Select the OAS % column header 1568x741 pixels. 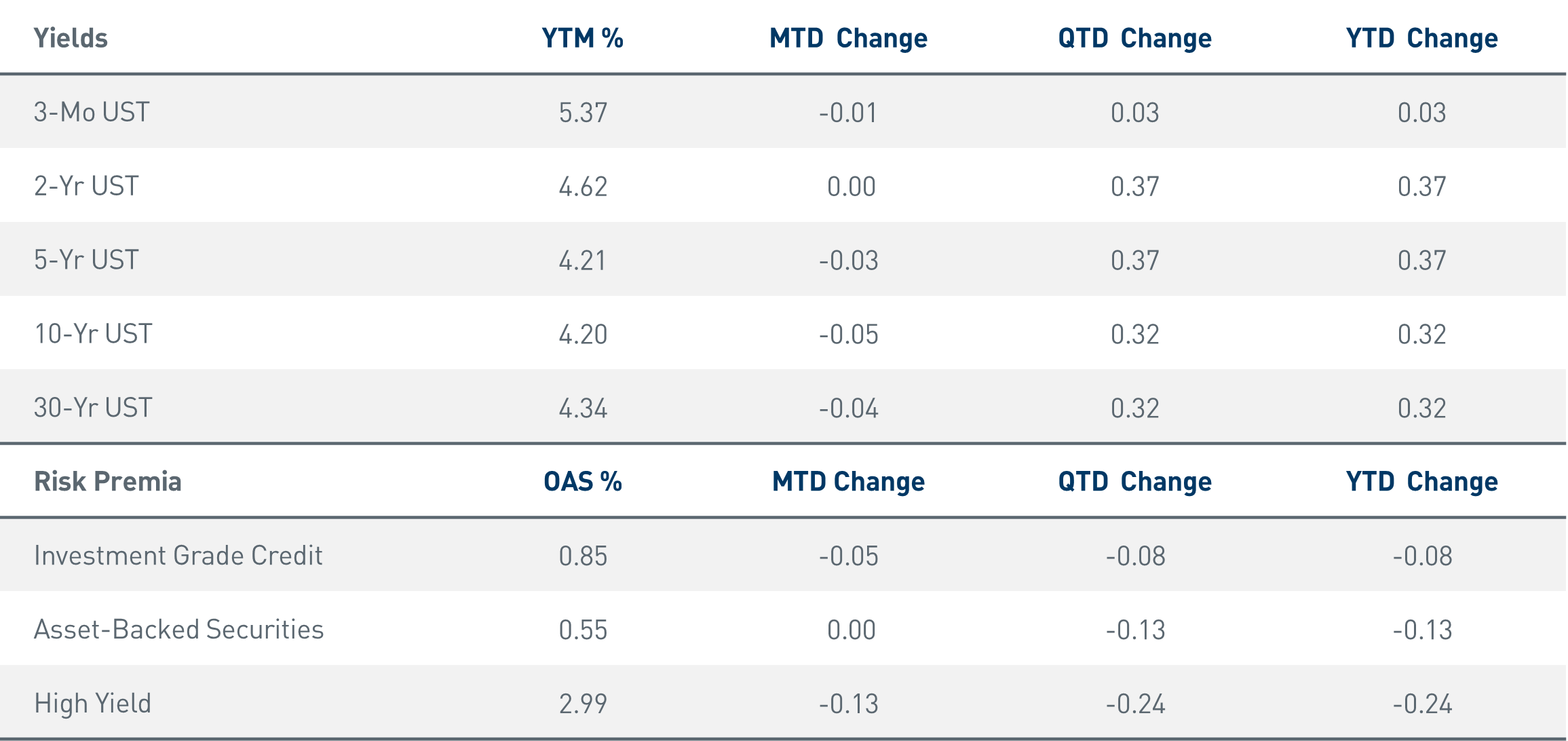(x=582, y=481)
